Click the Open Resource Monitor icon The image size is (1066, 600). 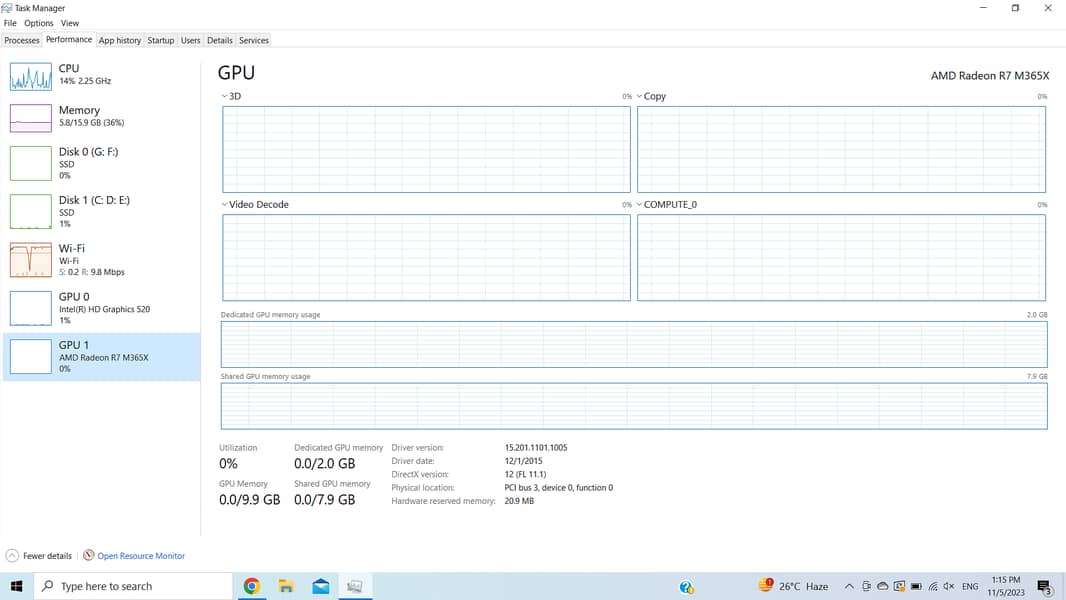[89, 556]
